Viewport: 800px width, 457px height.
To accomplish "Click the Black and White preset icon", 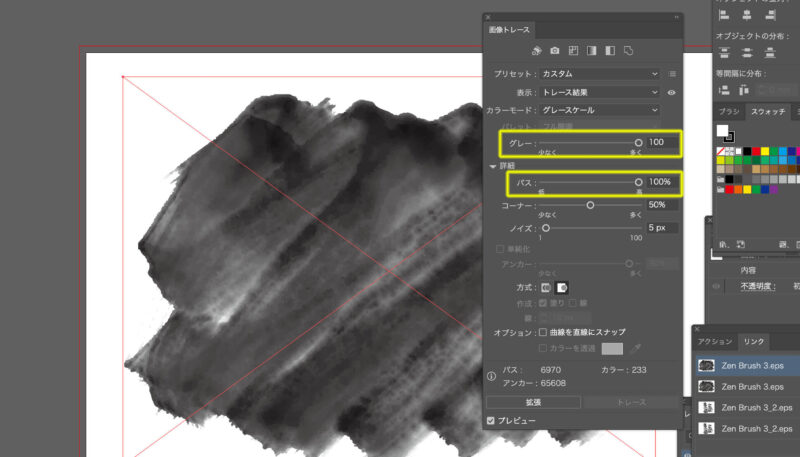I will pyautogui.click(x=609, y=50).
